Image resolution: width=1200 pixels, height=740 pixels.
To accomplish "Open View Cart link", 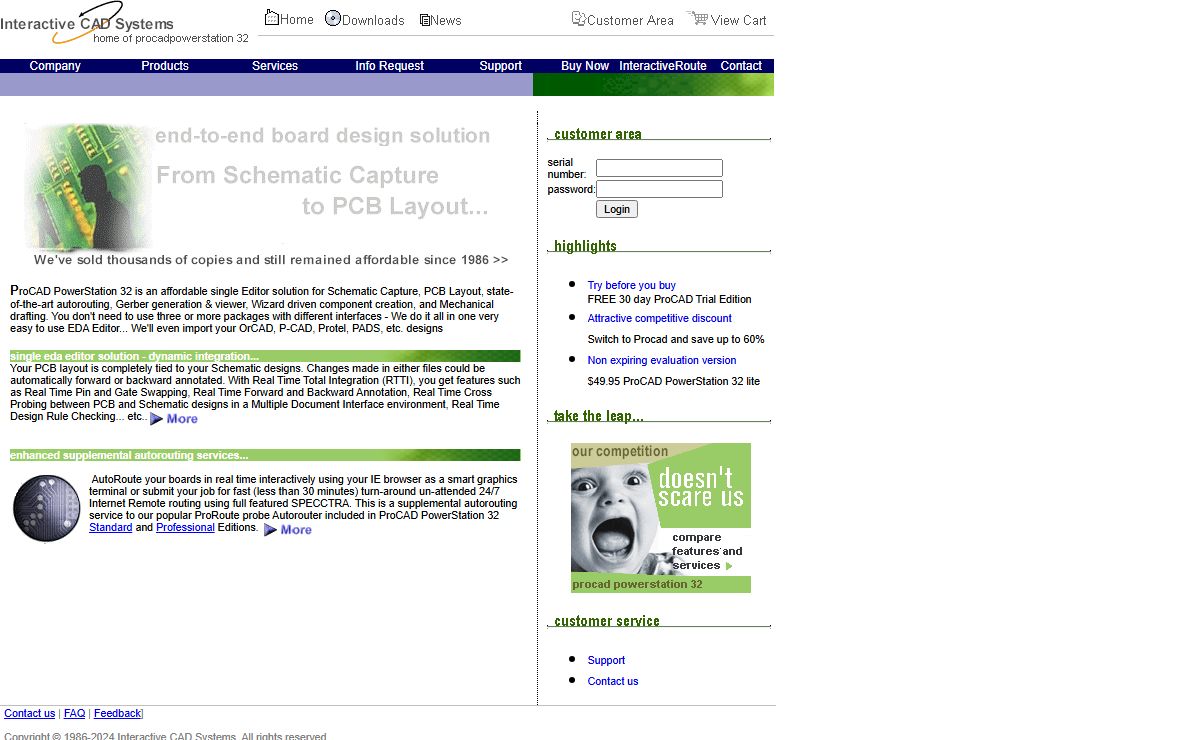I will (739, 20).
